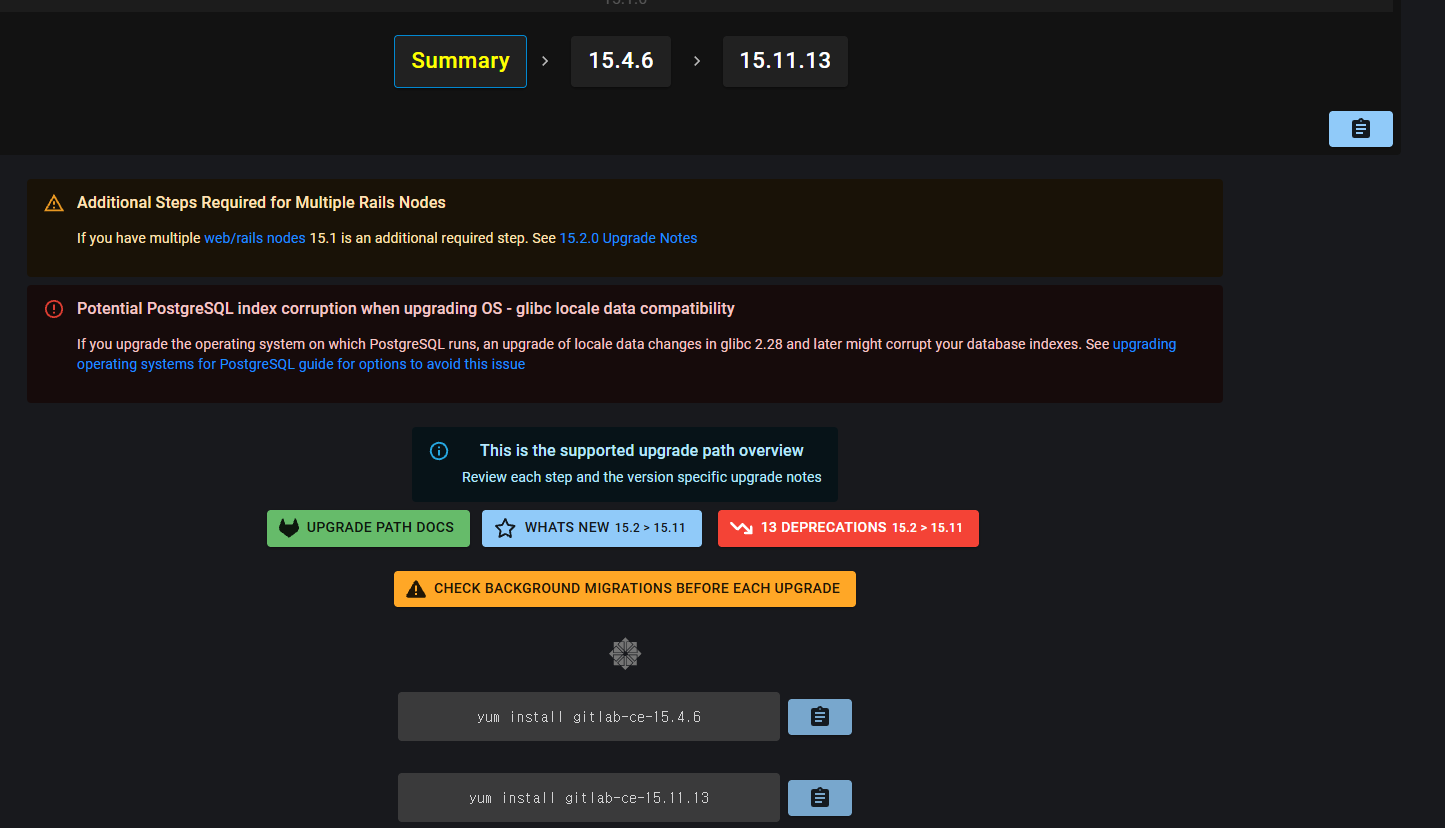Open the 15.11.13 step tab
This screenshot has height=828, width=1445.
point(785,61)
